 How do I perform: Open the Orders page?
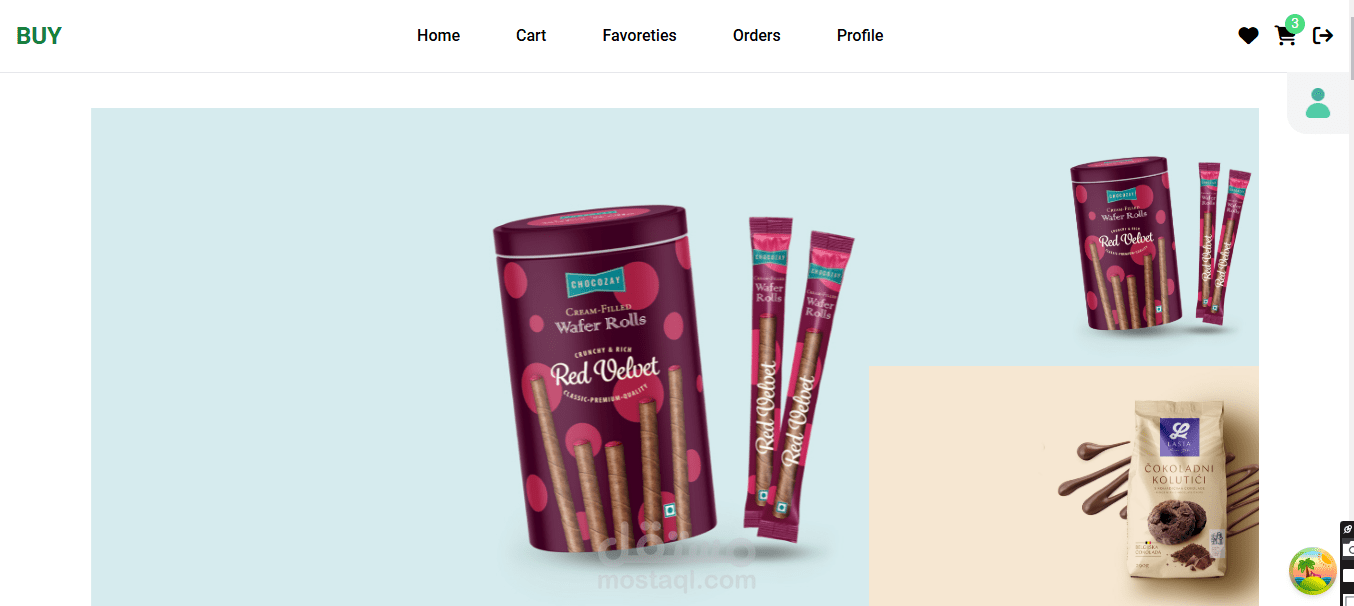(756, 36)
